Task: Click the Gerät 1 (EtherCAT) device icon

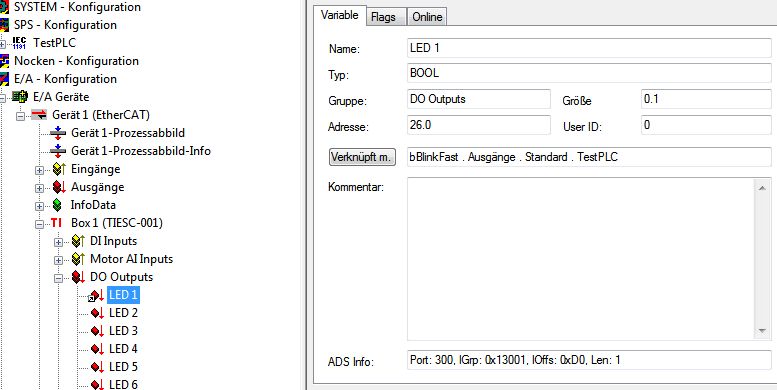Action: click(x=39, y=115)
